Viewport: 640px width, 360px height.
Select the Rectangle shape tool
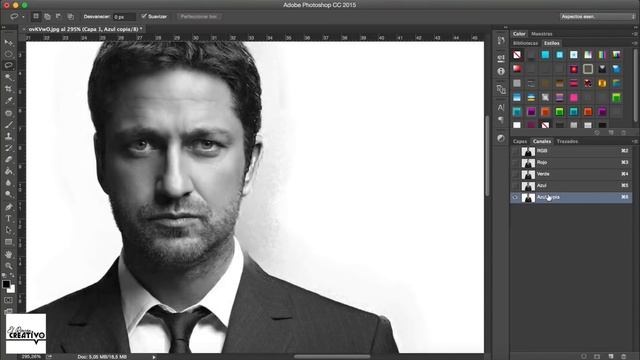[x=8, y=242]
